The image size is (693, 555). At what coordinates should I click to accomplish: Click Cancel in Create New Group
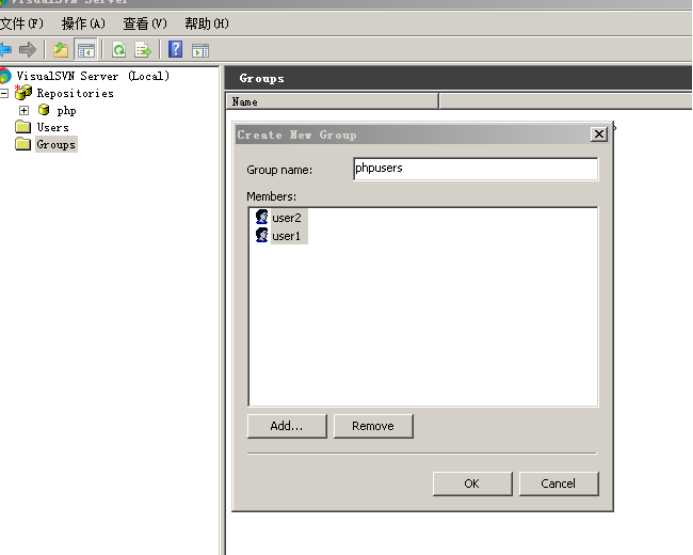point(559,483)
